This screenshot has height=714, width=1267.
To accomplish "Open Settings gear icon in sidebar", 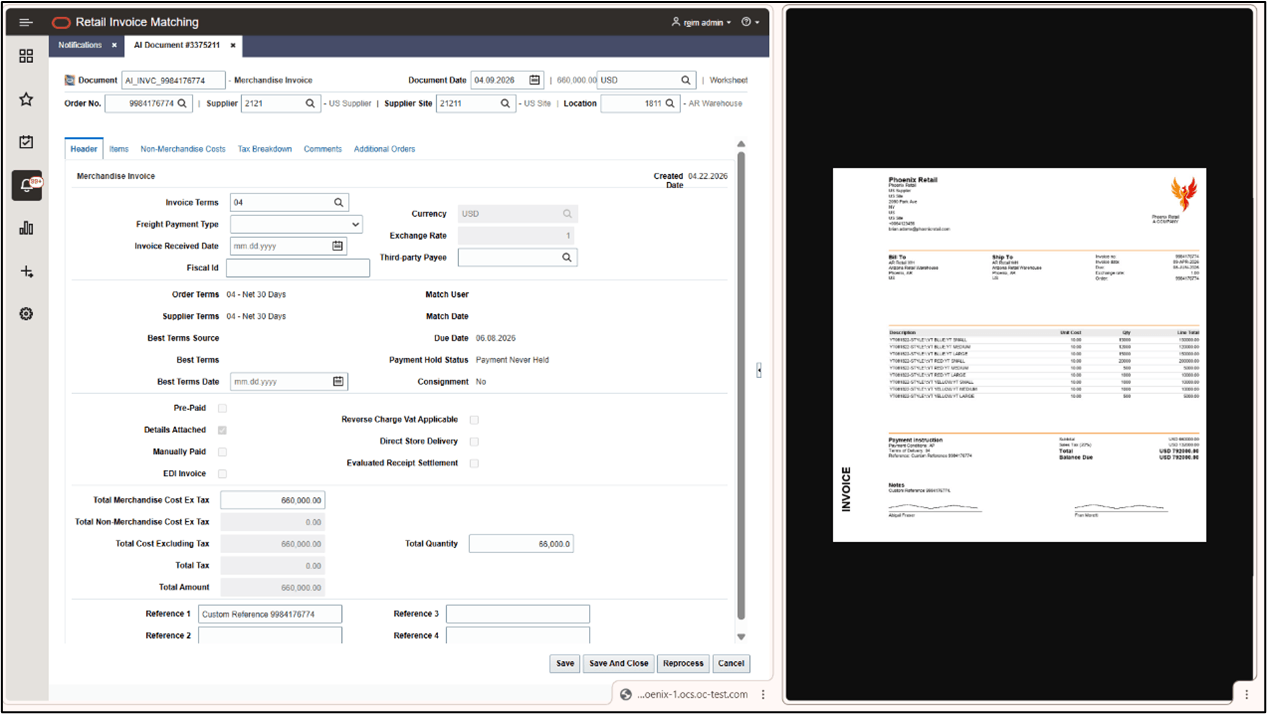I will pyautogui.click(x=26, y=314).
